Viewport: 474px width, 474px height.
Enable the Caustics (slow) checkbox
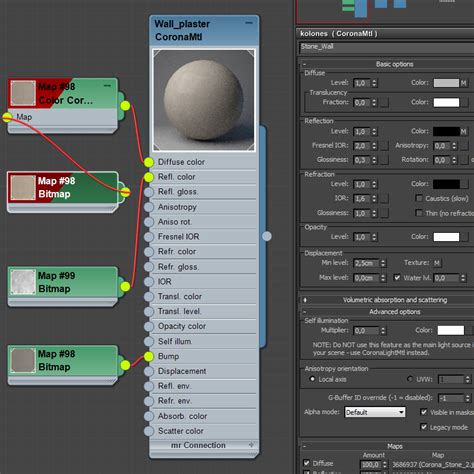(419, 198)
